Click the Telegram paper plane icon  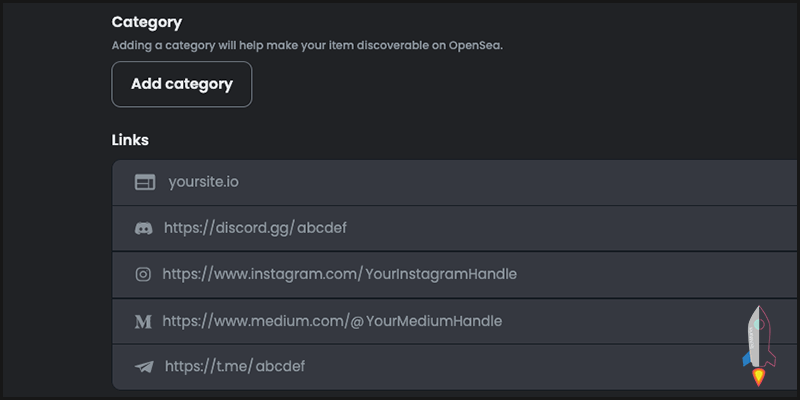coord(144,367)
